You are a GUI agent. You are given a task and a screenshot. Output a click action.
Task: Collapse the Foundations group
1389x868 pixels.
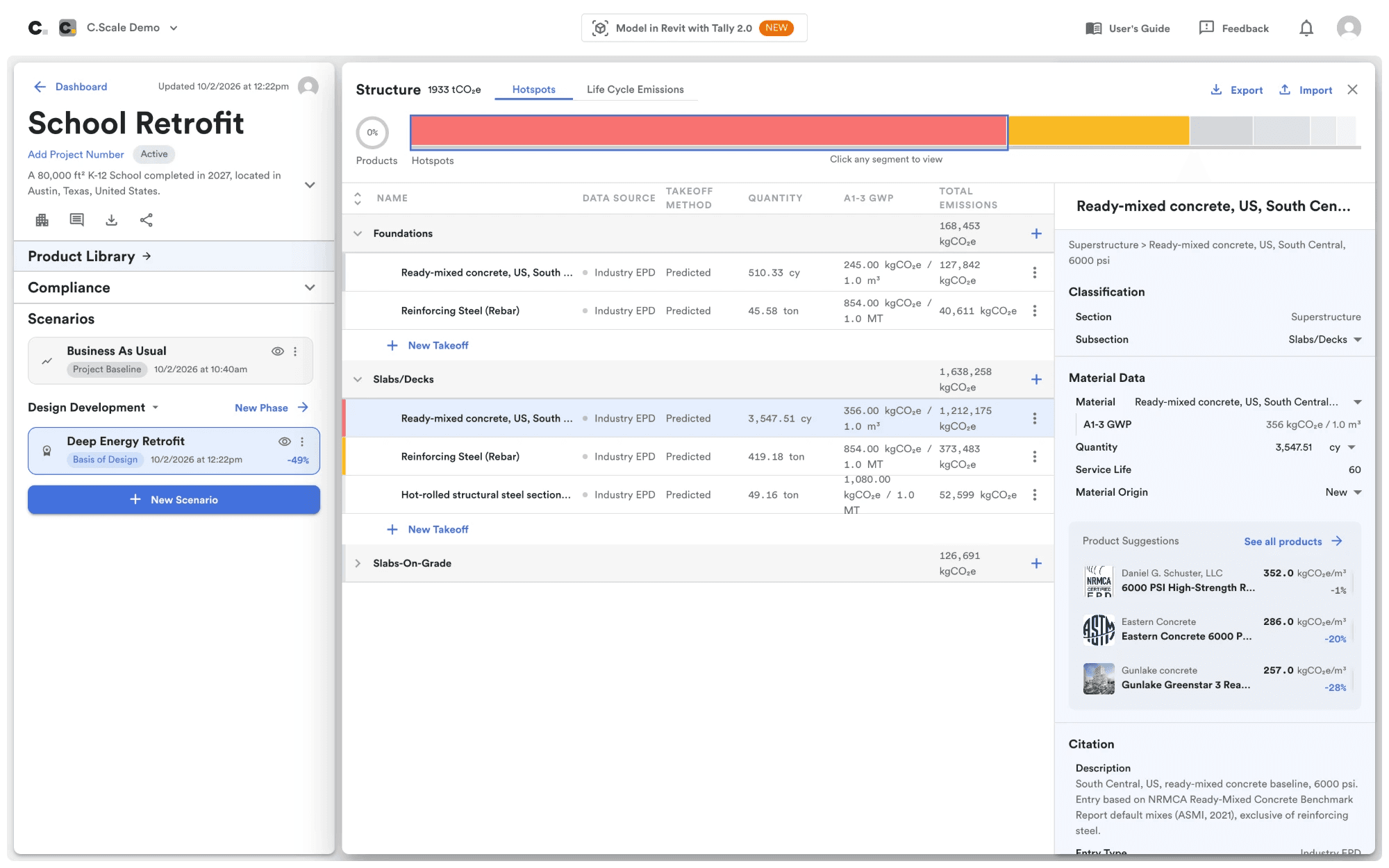358,233
